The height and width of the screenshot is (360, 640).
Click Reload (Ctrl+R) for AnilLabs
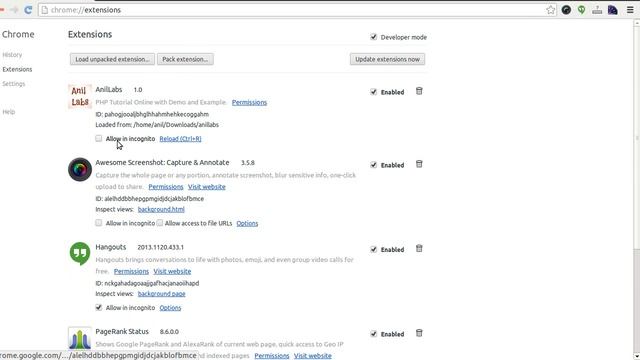point(180,139)
